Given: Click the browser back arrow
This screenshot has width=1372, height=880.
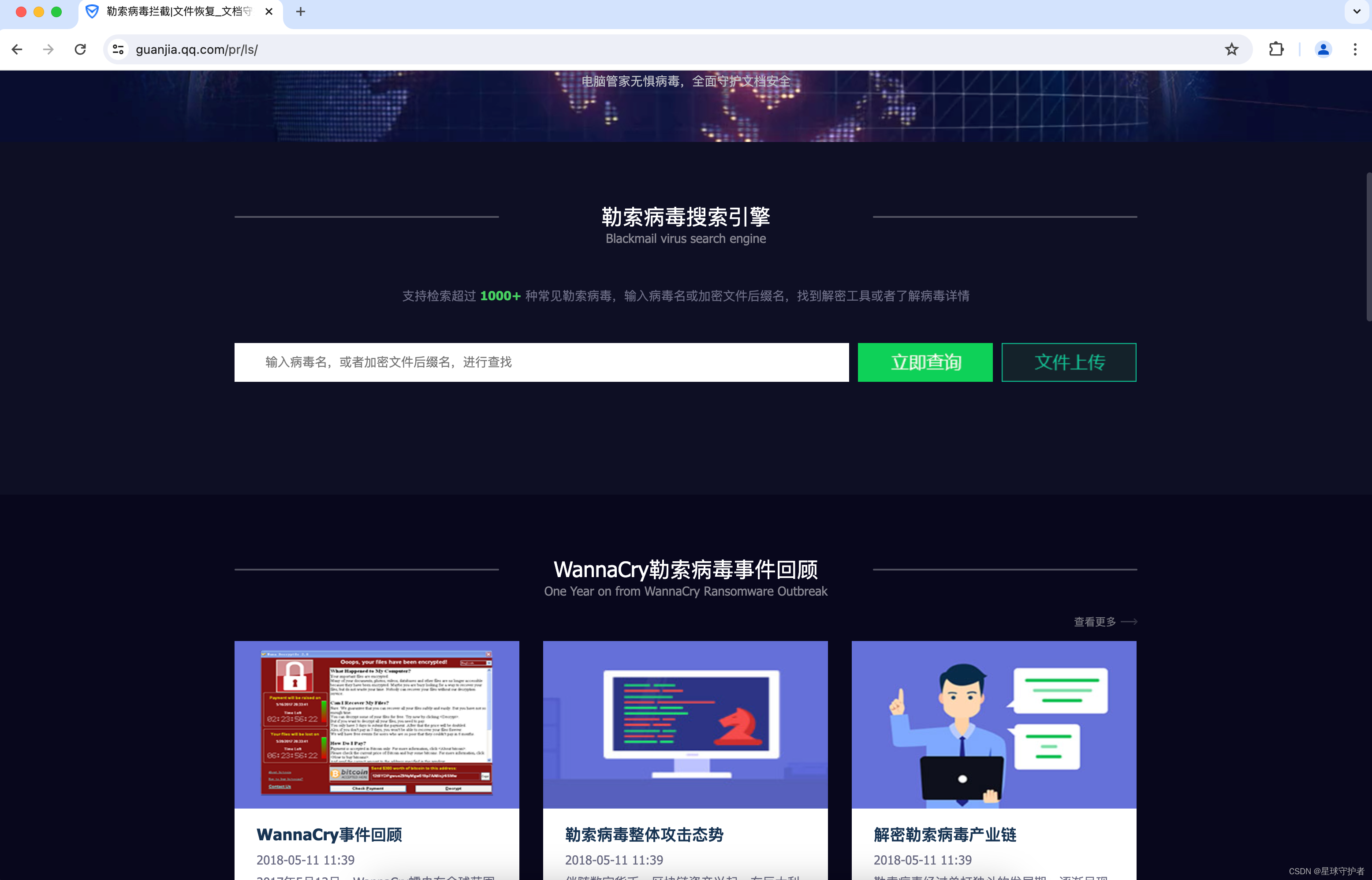Looking at the screenshot, I should click(17, 50).
